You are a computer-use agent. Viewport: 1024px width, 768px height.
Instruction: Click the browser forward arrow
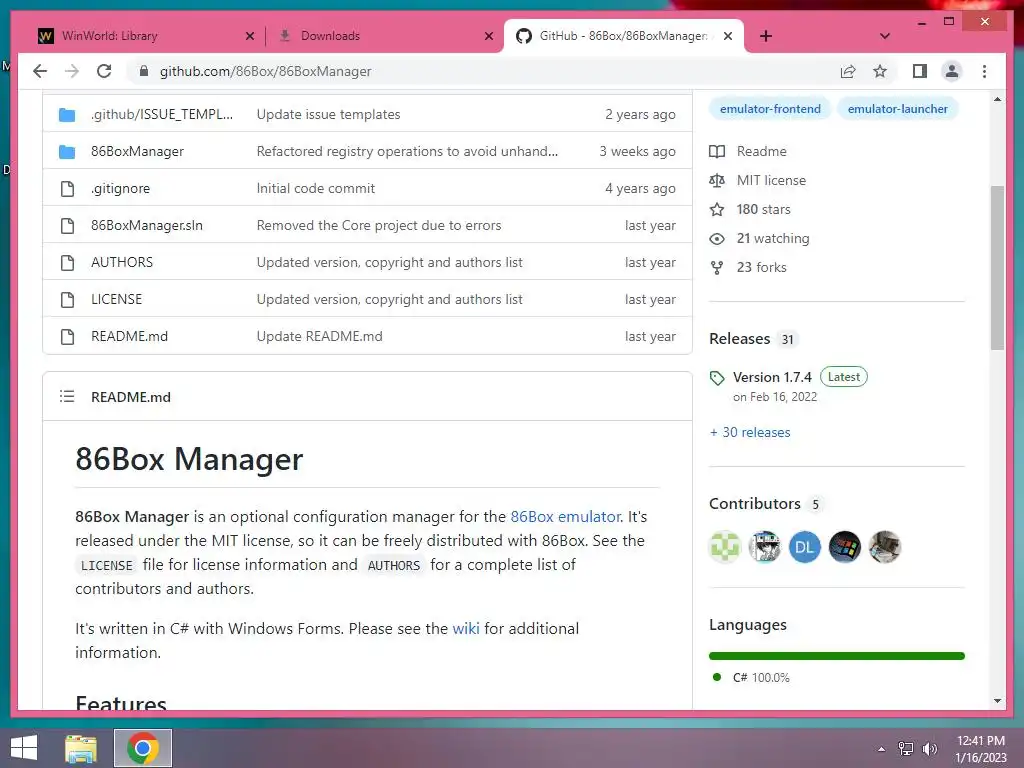click(x=72, y=71)
